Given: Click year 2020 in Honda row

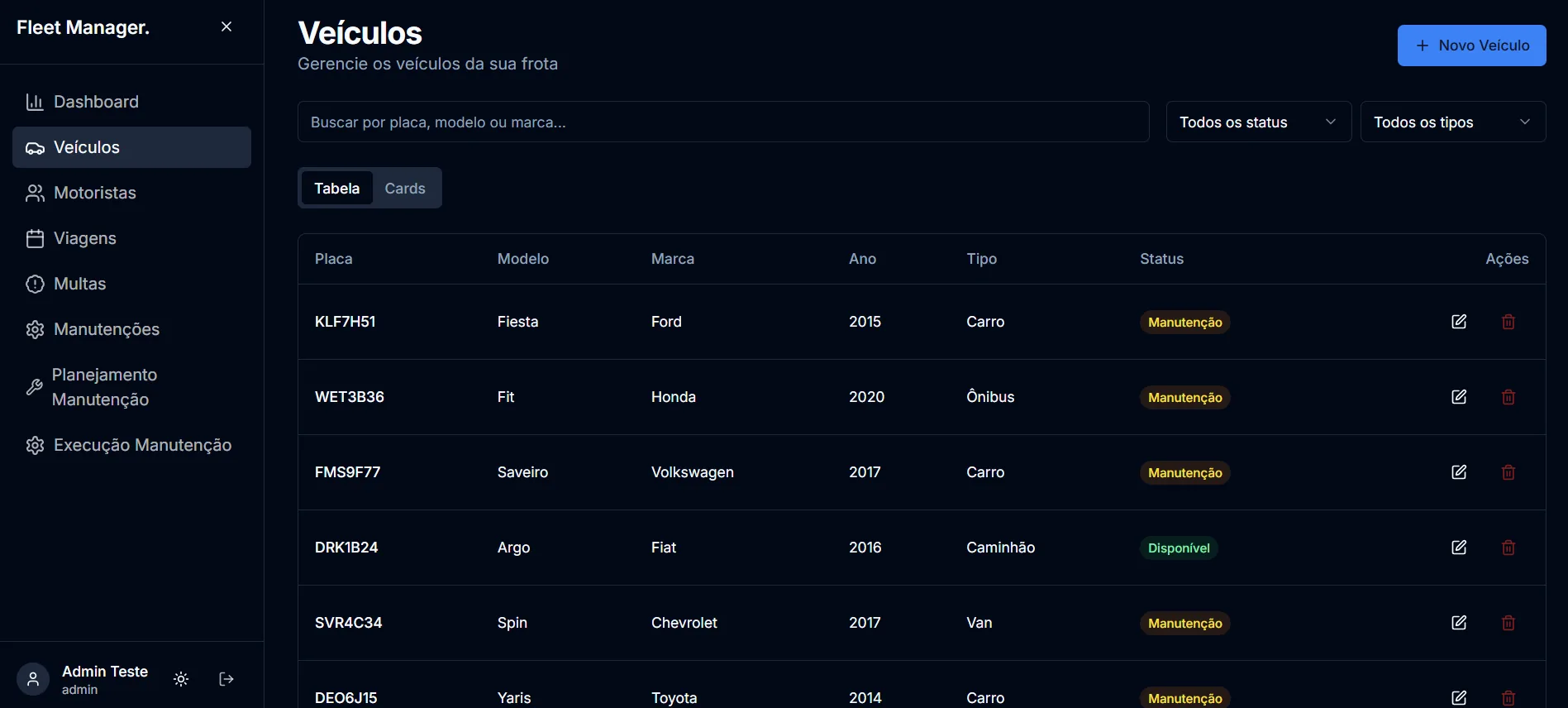Looking at the screenshot, I should click(x=867, y=397).
